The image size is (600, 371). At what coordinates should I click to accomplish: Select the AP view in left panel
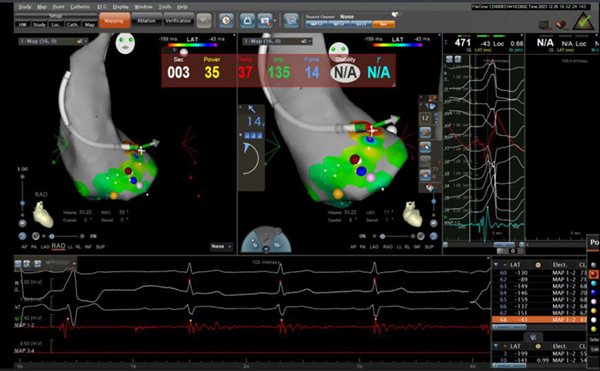(24, 247)
